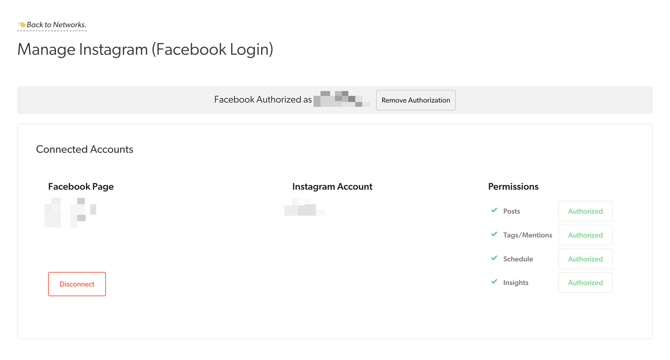670x360 pixels.
Task: Click the blurred Facebook Page name
Action: [71, 212]
